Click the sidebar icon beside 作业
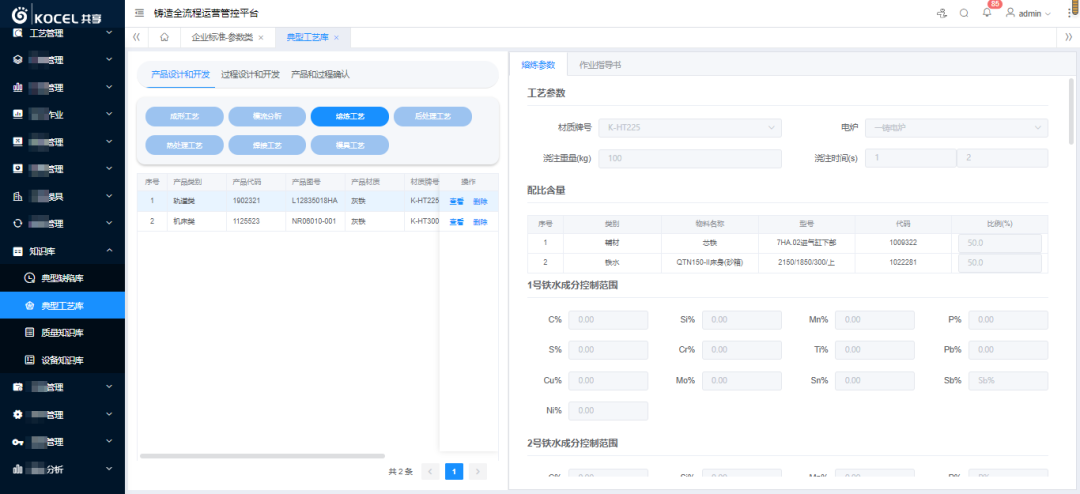 point(18,114)
